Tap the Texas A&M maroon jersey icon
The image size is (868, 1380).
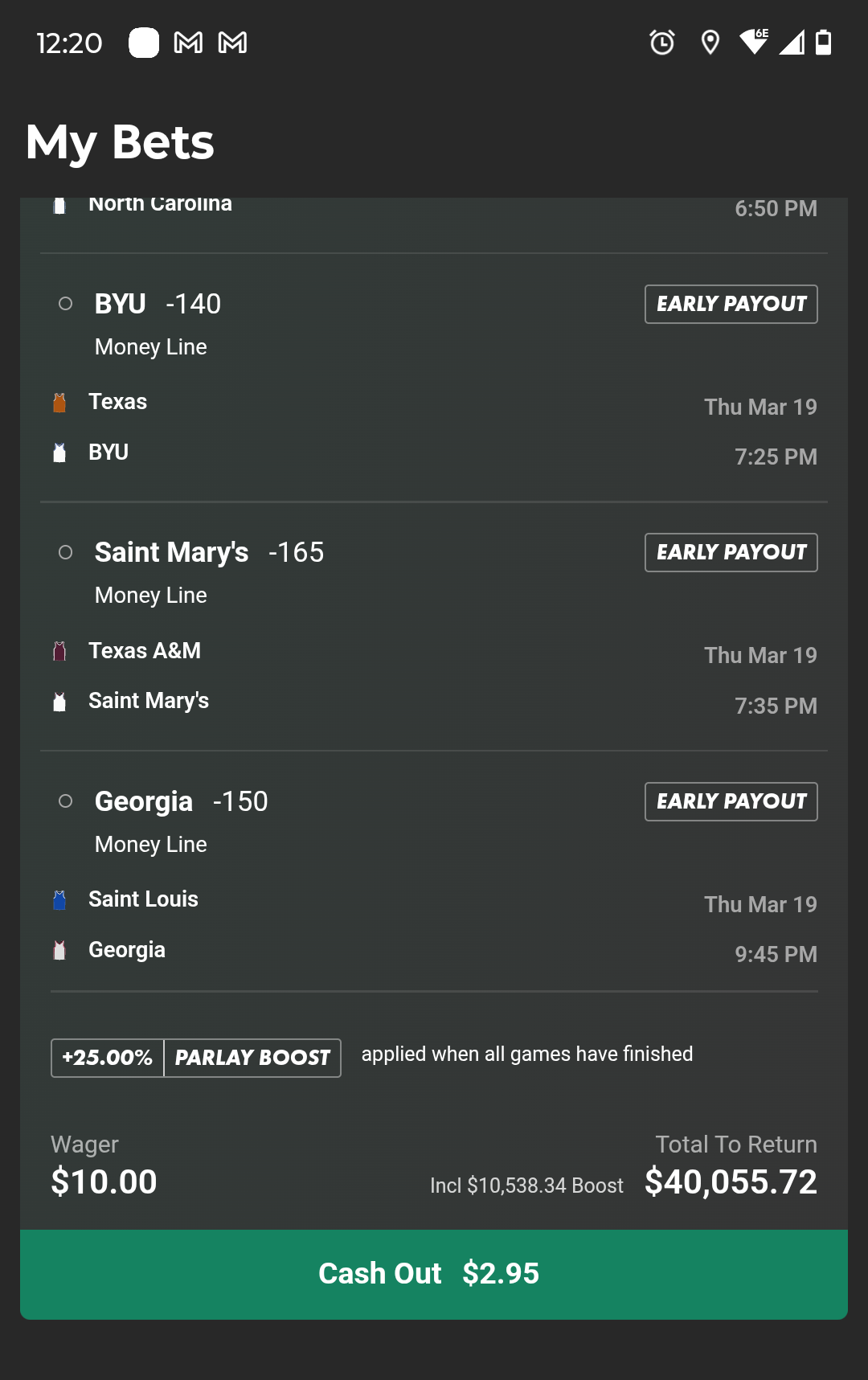(59, 651)
